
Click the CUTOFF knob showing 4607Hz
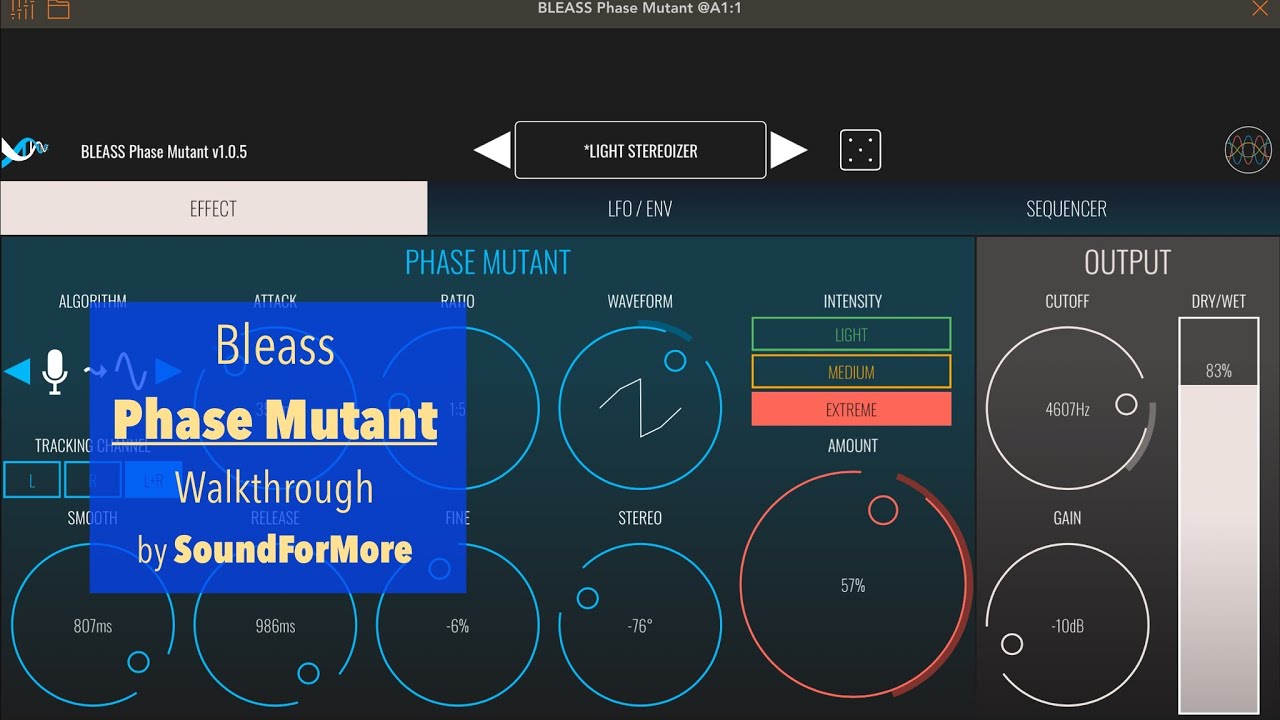(x=1067, y=408)
